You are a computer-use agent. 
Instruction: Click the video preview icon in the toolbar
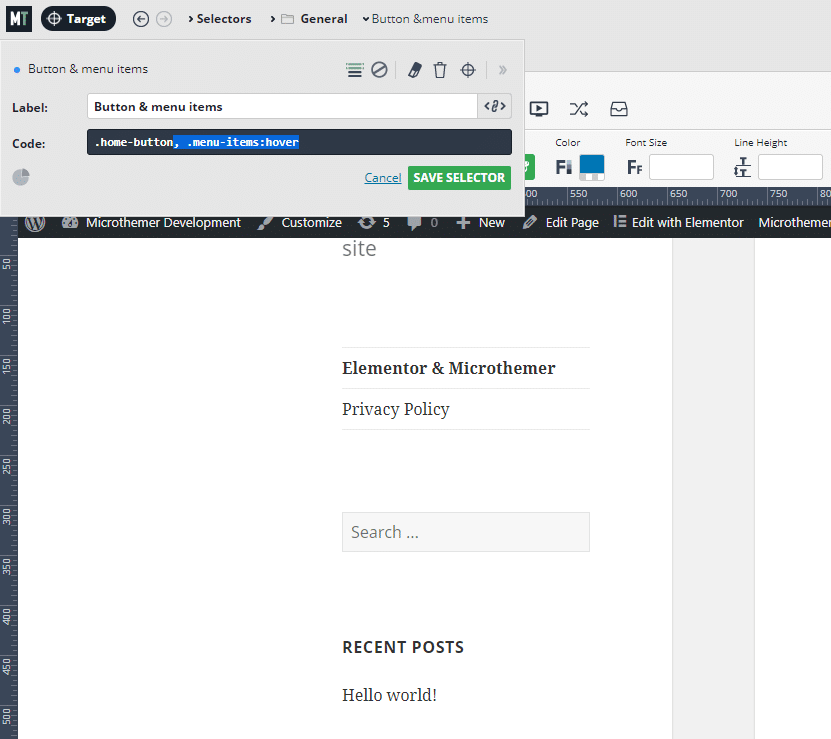point(539,108)
